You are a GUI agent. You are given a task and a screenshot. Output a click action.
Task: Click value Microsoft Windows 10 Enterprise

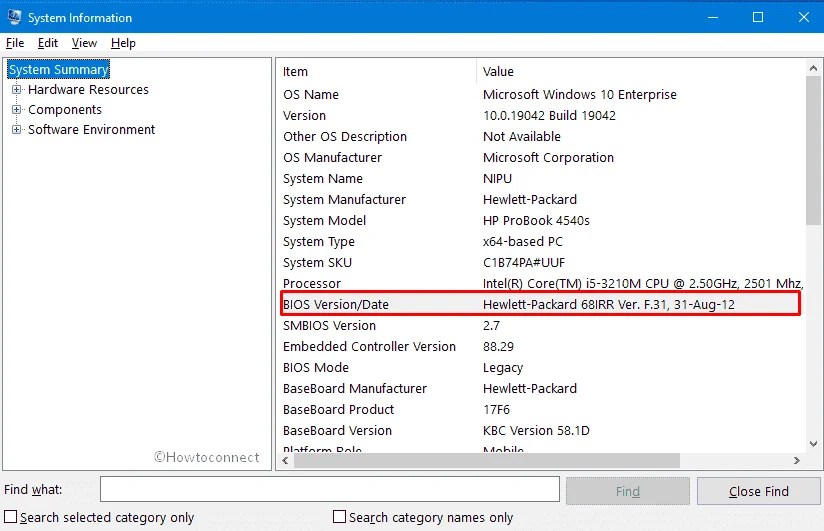580,95
